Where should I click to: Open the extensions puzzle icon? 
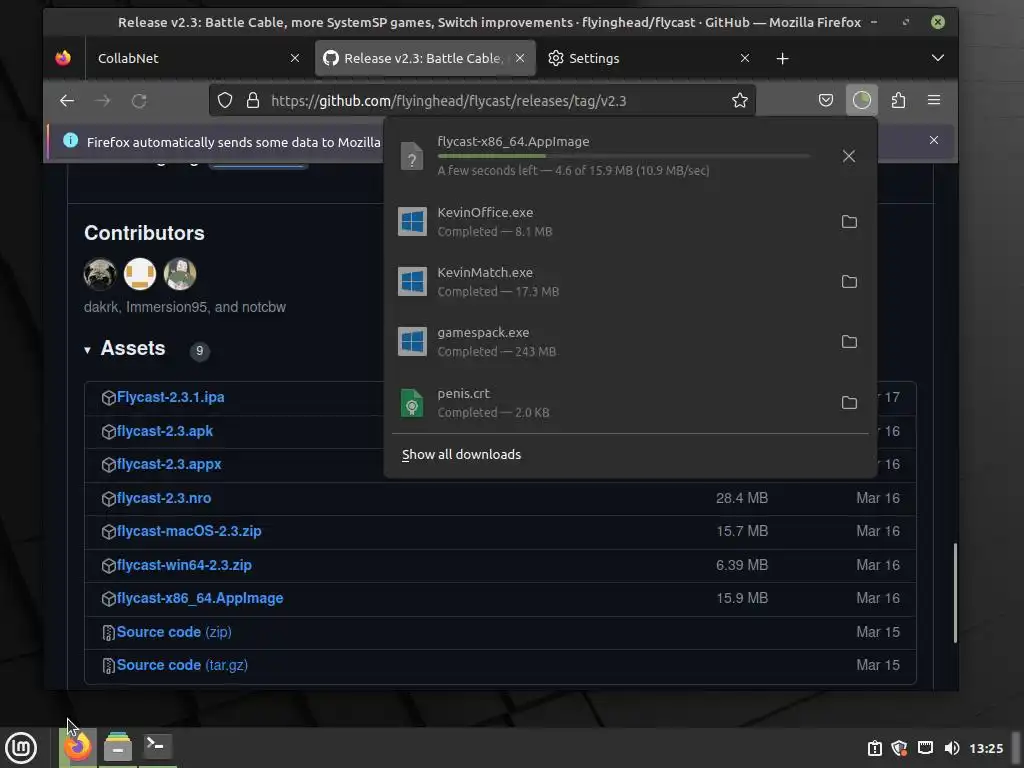[x=898, y=101]
